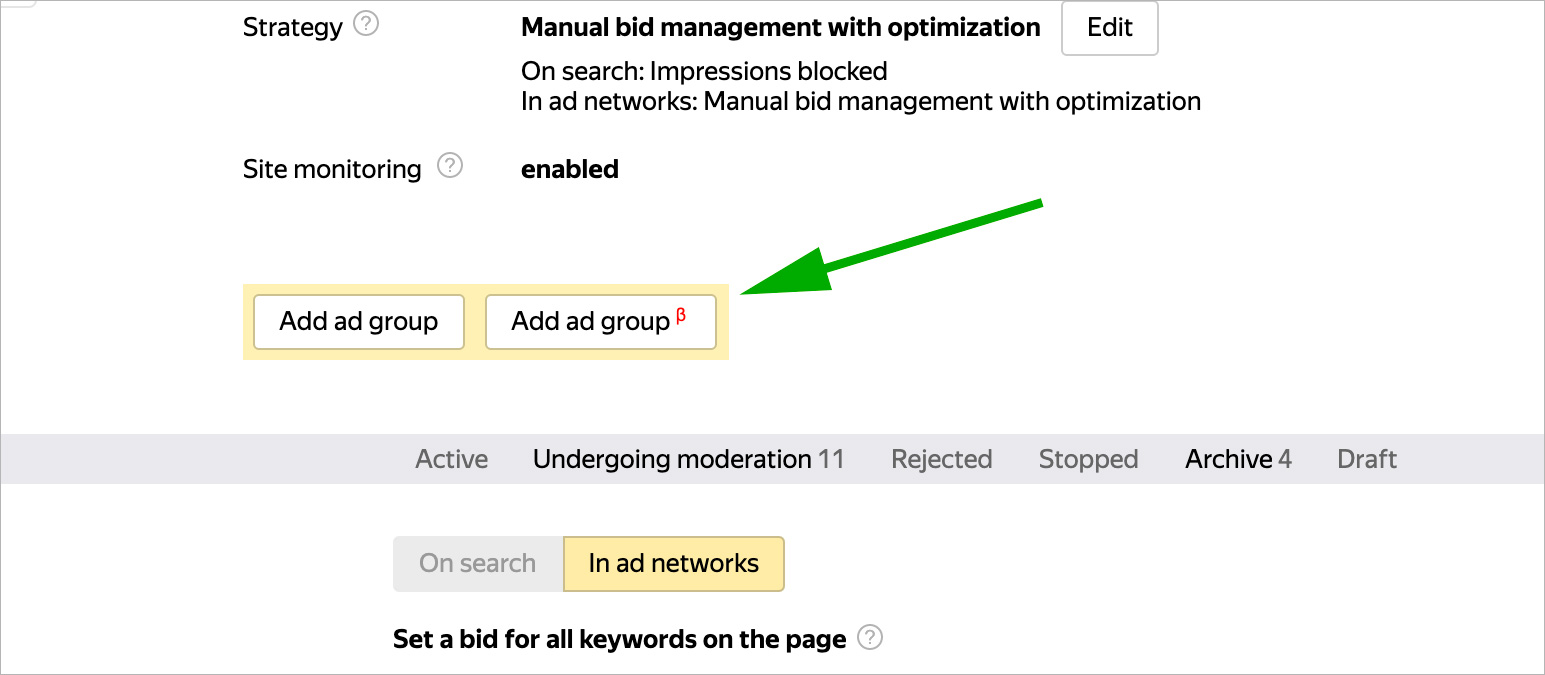Click the help icon next to Strategy
The height and width of the screenshot is (675, 1545).
[x=367, y=25]
